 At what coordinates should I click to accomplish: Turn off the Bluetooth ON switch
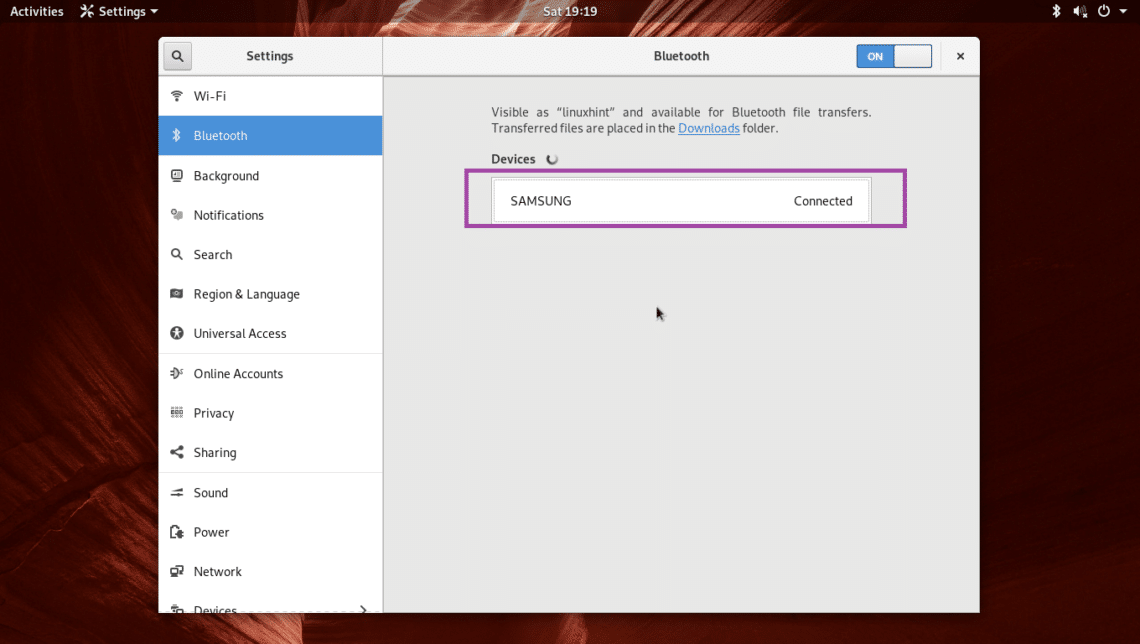893,56
